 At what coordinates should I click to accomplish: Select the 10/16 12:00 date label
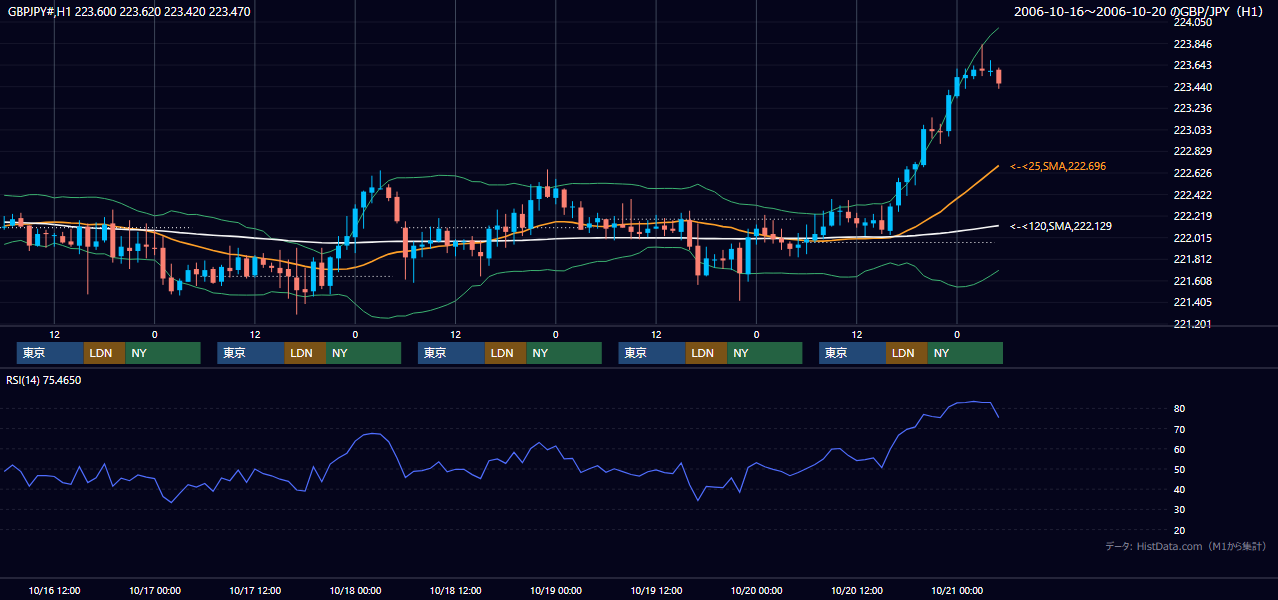55,590
